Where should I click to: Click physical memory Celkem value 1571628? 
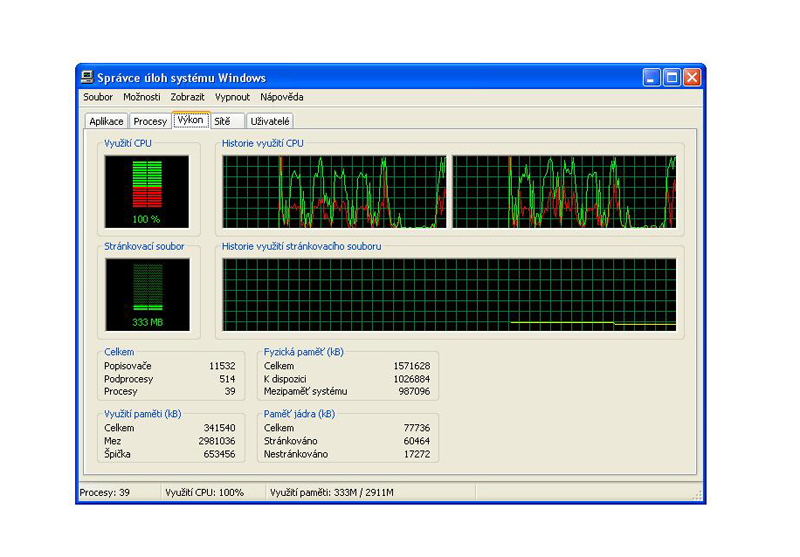pyautogui.click(x=412, y=366)
